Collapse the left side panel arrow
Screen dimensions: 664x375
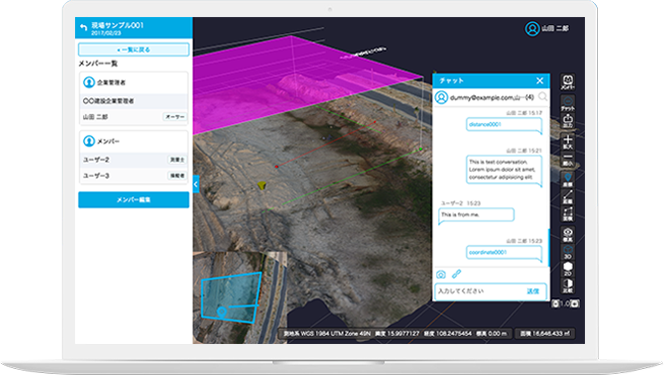coord(196,184)
